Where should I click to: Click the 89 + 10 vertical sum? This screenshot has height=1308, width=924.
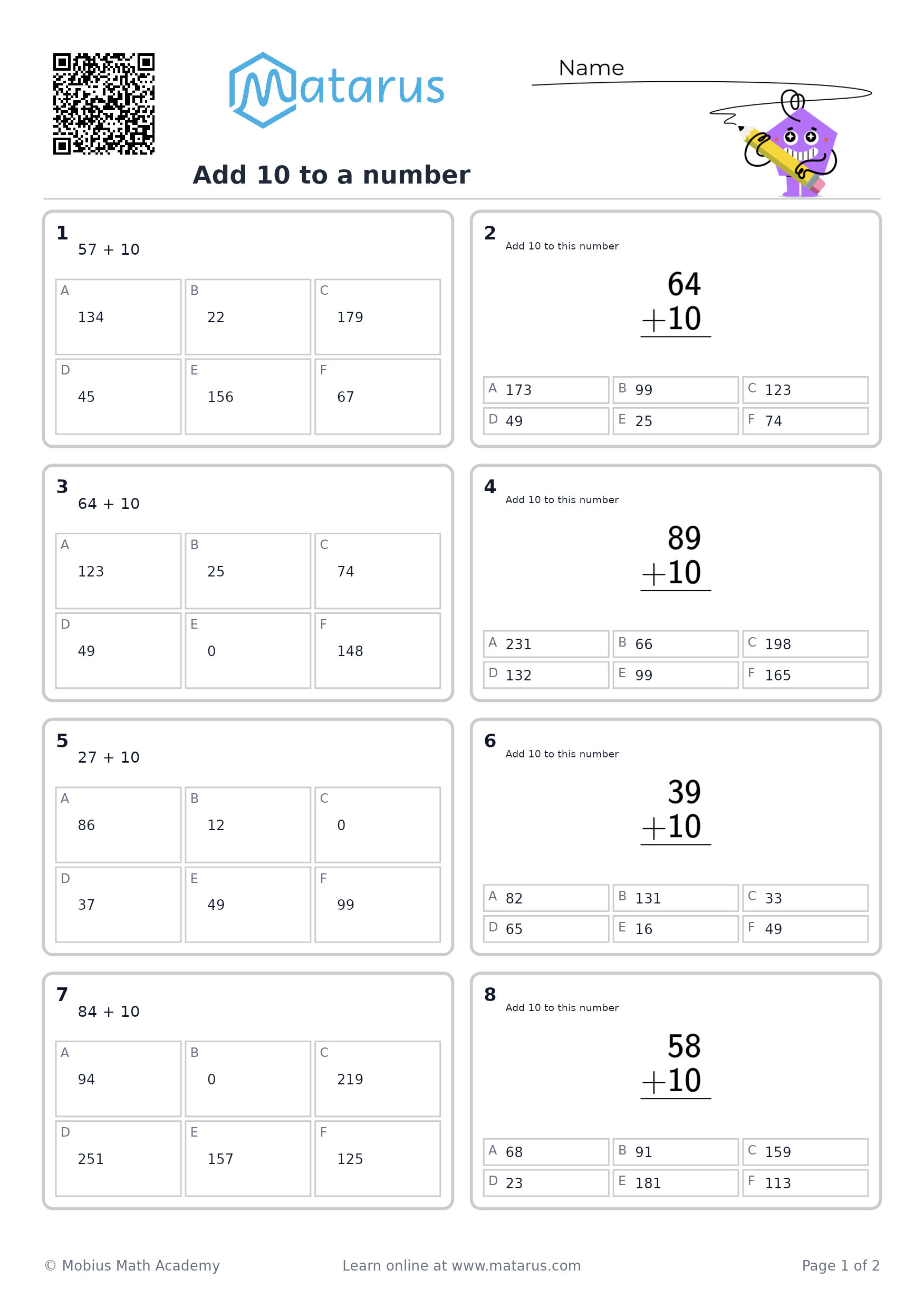coord(676,557)
